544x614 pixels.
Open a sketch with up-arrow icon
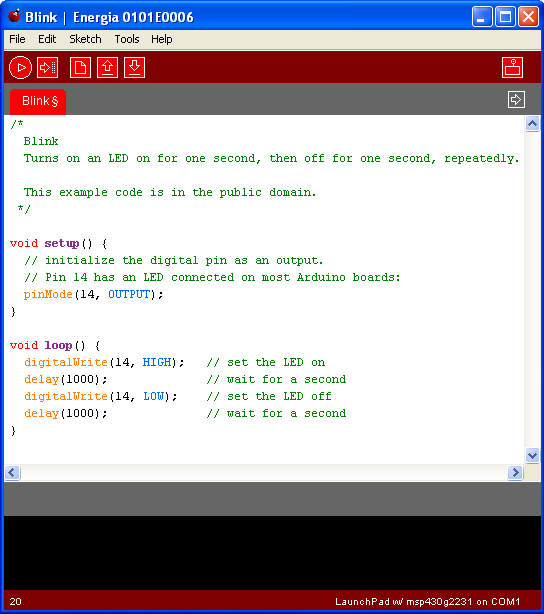pyautogui.click(x=107, y=67)
